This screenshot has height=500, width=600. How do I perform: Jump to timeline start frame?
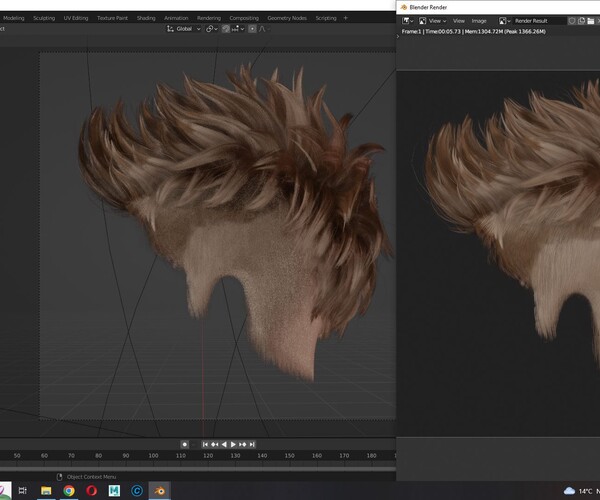205,444
